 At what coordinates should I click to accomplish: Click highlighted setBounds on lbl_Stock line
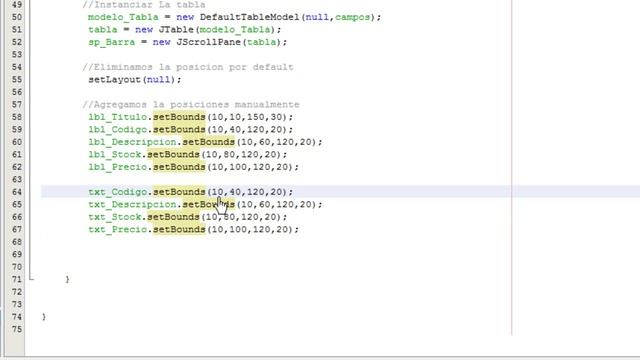coord(173,154)
